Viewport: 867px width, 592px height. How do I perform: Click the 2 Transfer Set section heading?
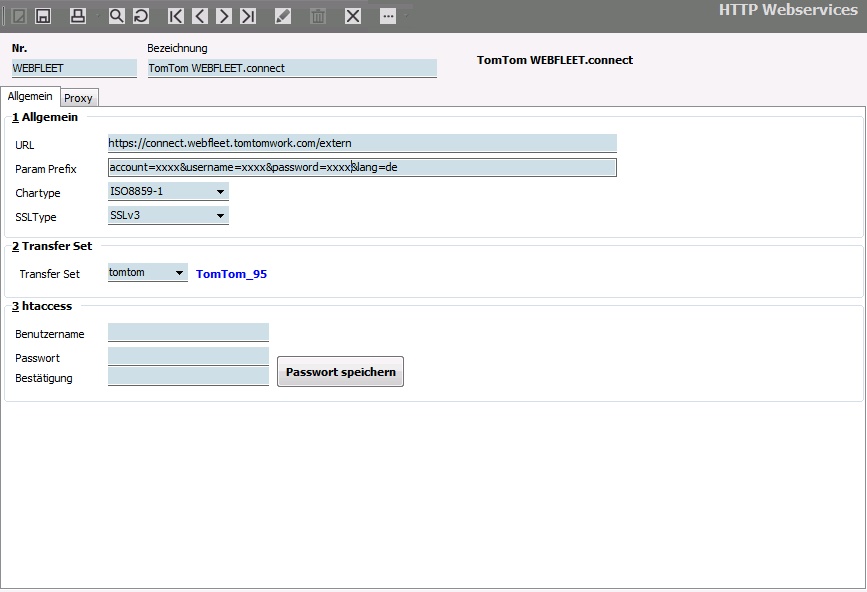pyautogui.click(x=52, y=246)
